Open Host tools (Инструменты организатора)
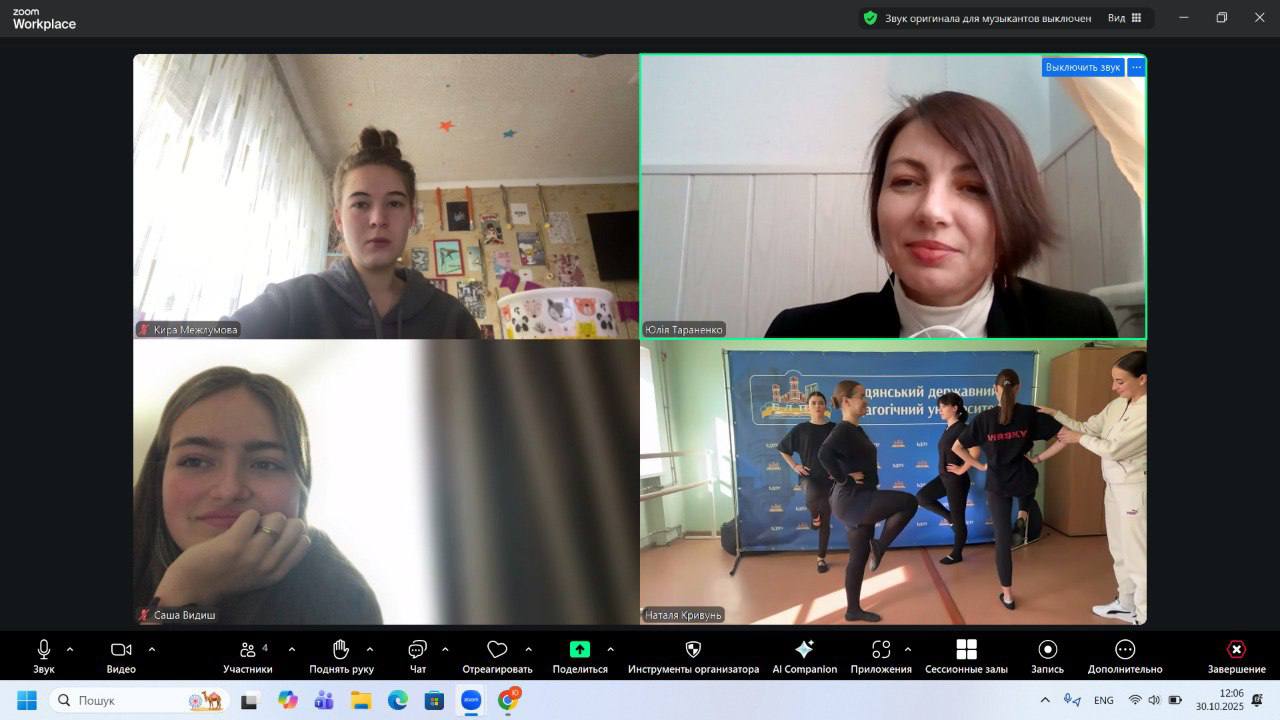This screenshot has height=720, width=1280. pyautogui.click(x=693, y=656)
